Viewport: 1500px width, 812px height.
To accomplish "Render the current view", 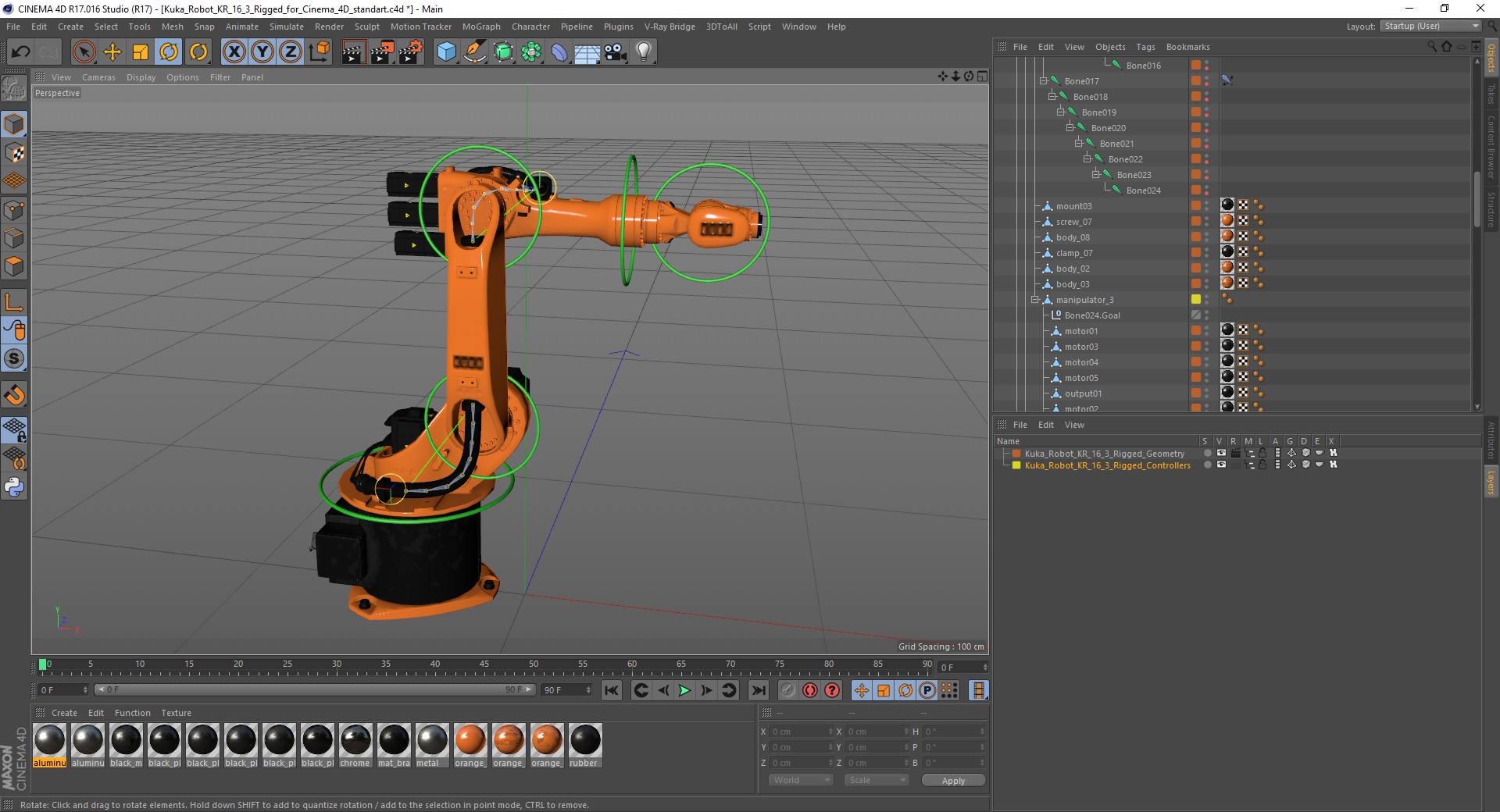I will tap(353, 52).
